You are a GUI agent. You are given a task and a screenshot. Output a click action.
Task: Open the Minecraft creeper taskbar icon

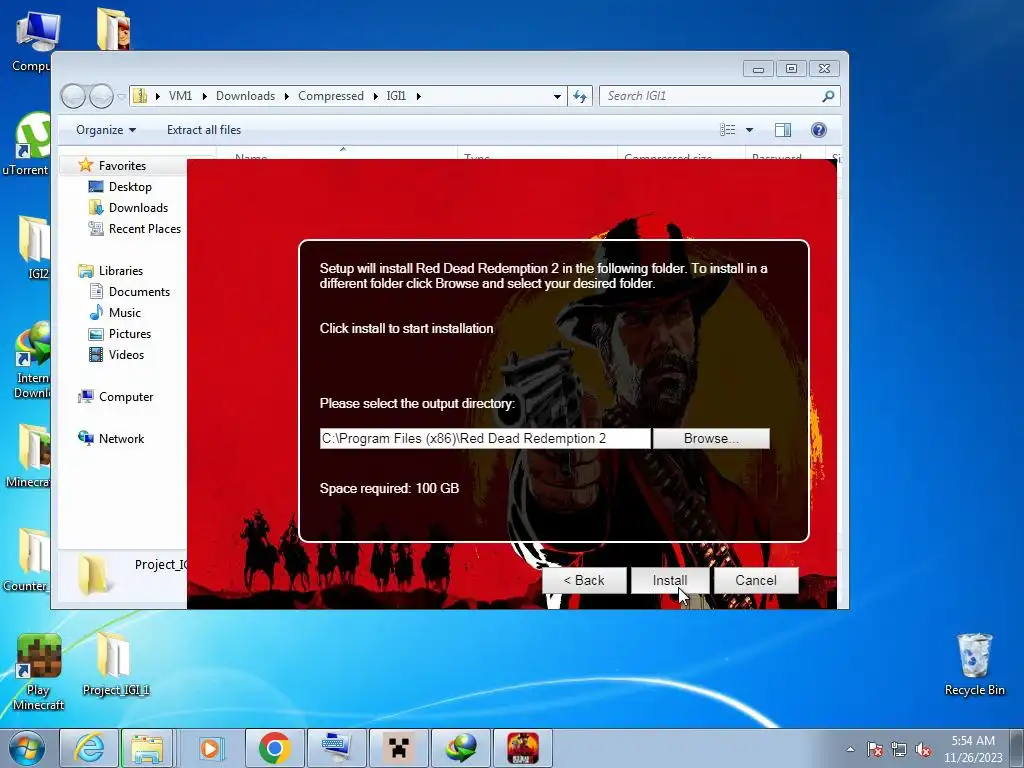tap(398, 748)
